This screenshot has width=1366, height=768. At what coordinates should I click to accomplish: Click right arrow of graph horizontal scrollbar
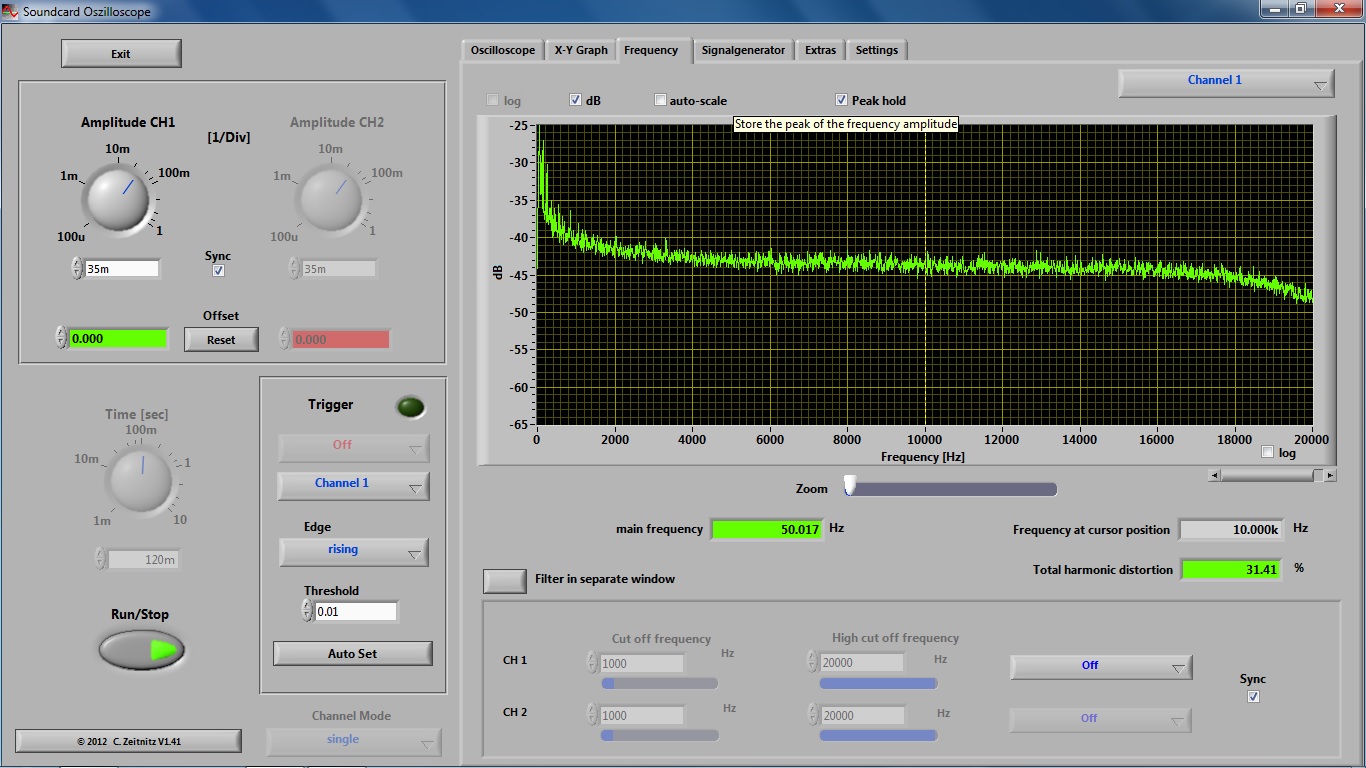click(x=1330, y=476)
